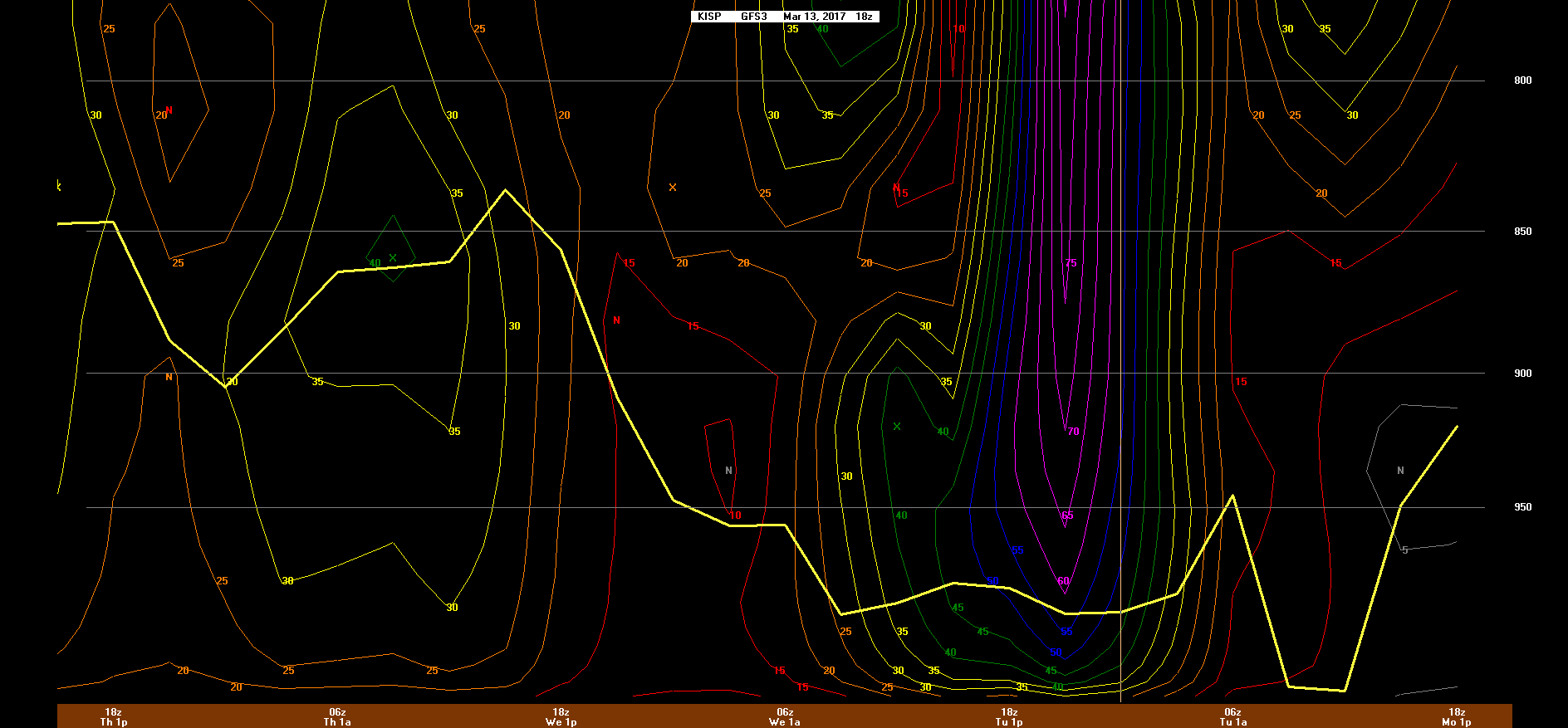
Task: Click the magenta 75 contour label
Action: [x=1071, y=263]
